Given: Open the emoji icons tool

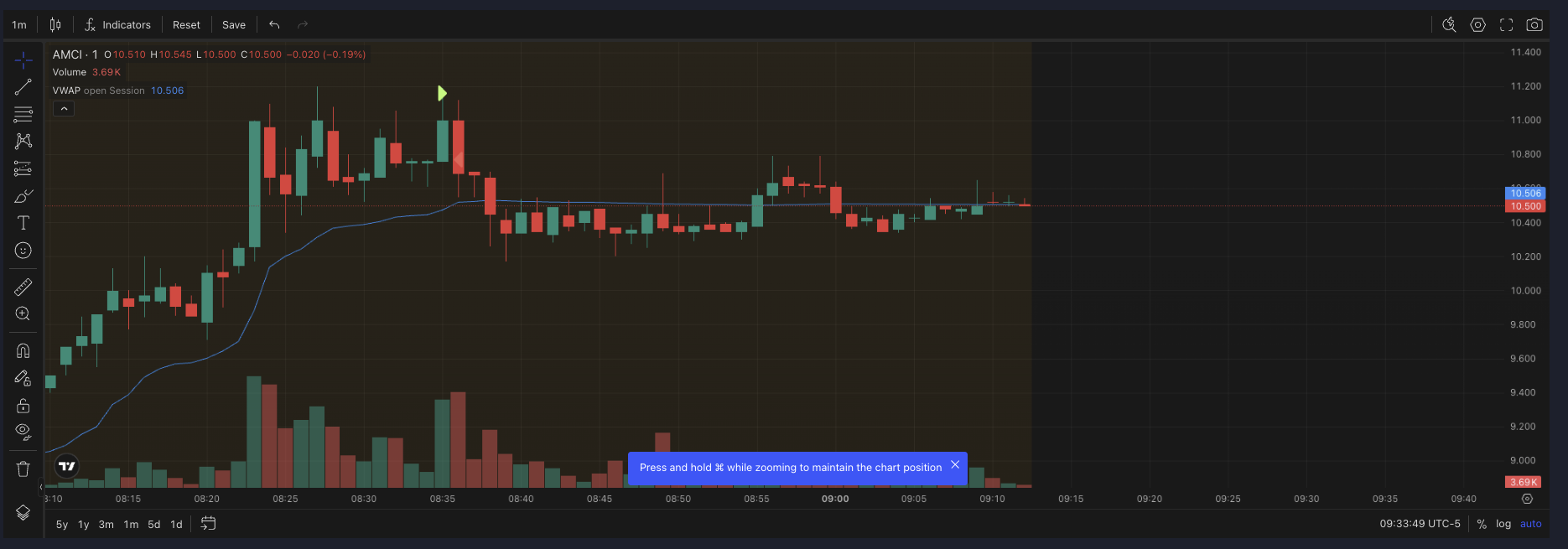Looking at the screenshot, I should (x=23, y=251).
